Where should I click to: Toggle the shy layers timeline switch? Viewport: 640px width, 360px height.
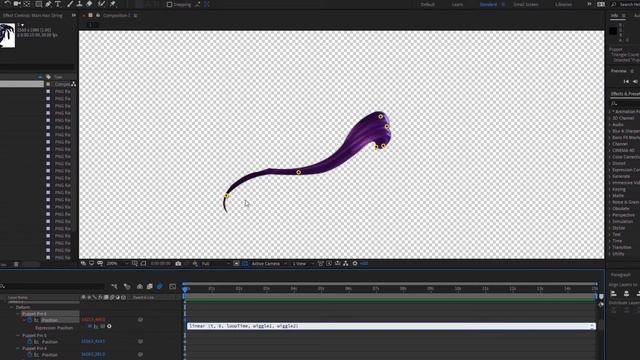(x=140, y=287)
